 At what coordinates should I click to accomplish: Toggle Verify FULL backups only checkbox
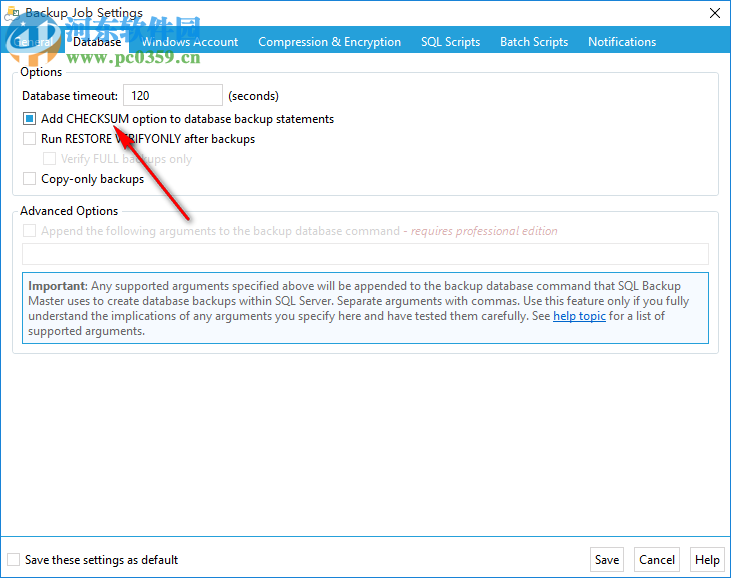(49, 159)
